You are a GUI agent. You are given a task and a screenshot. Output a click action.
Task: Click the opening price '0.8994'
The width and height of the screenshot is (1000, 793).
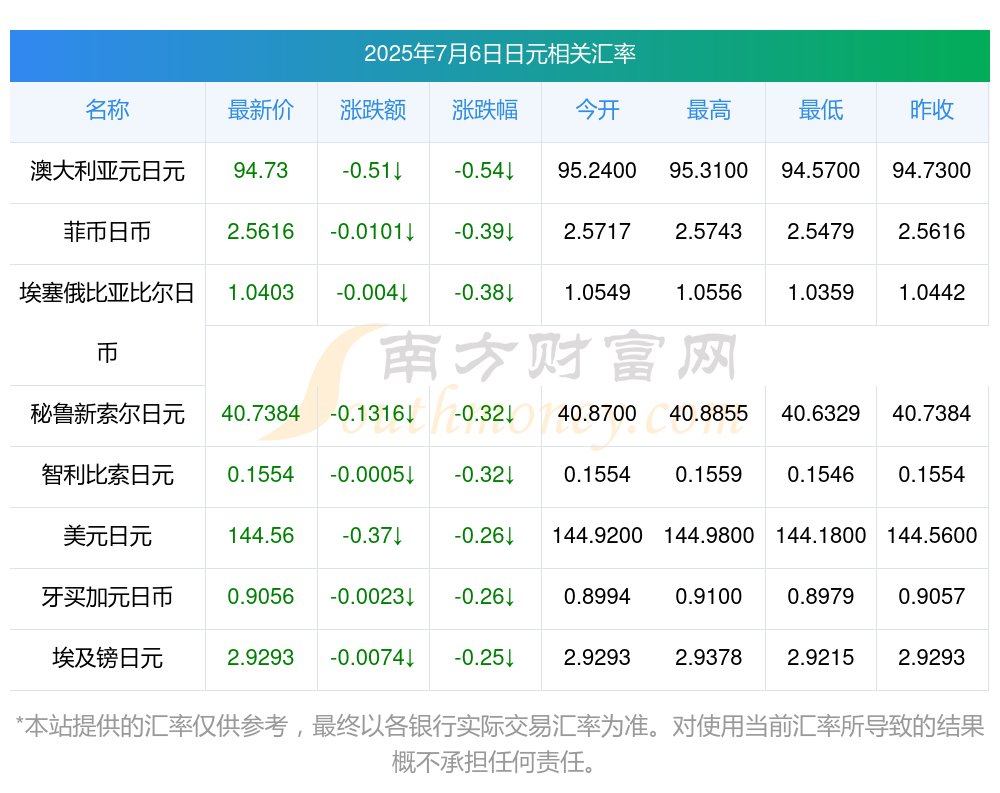point(597,597)
